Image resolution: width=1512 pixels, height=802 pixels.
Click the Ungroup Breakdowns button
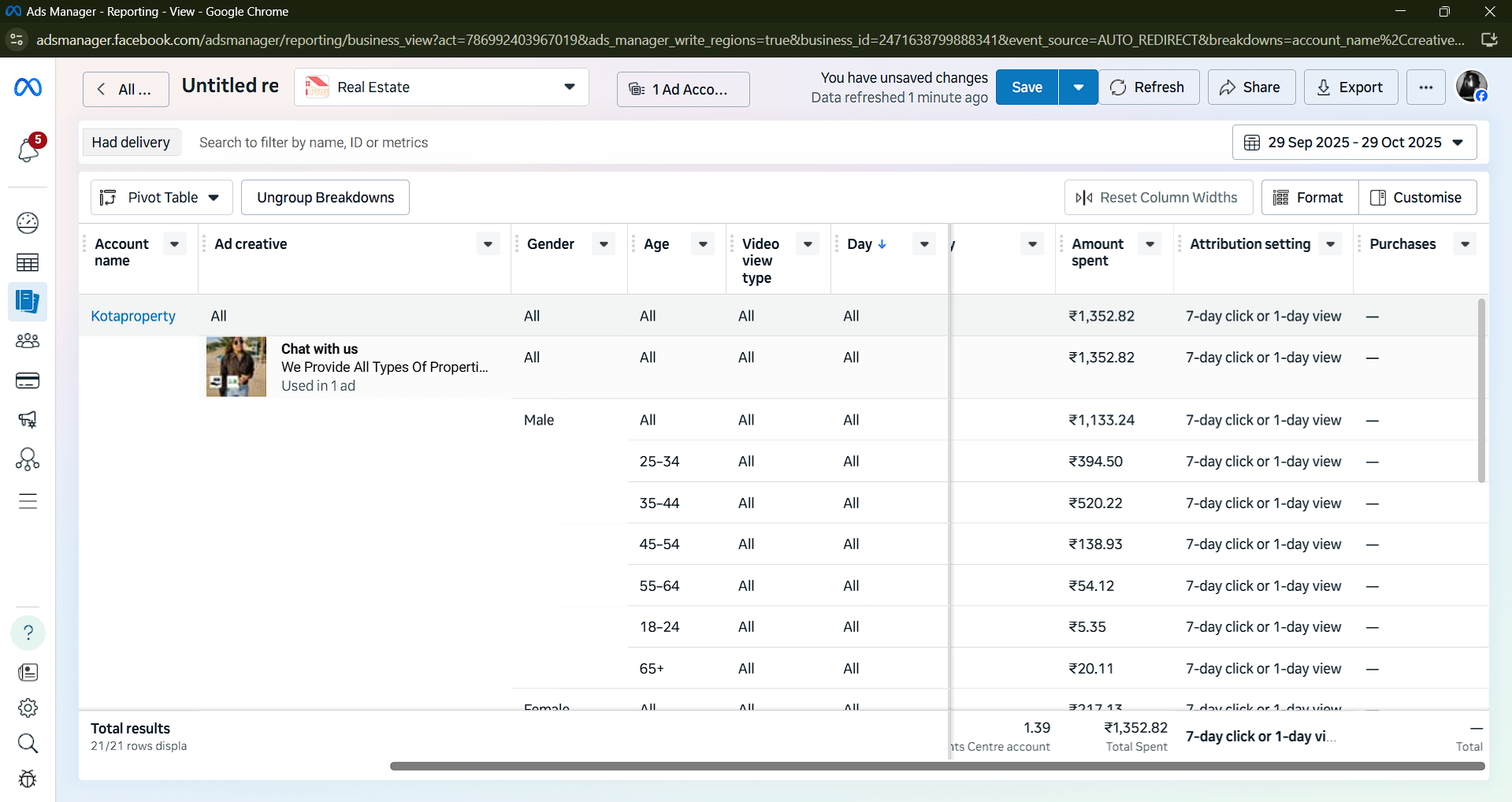coord(325,198)
